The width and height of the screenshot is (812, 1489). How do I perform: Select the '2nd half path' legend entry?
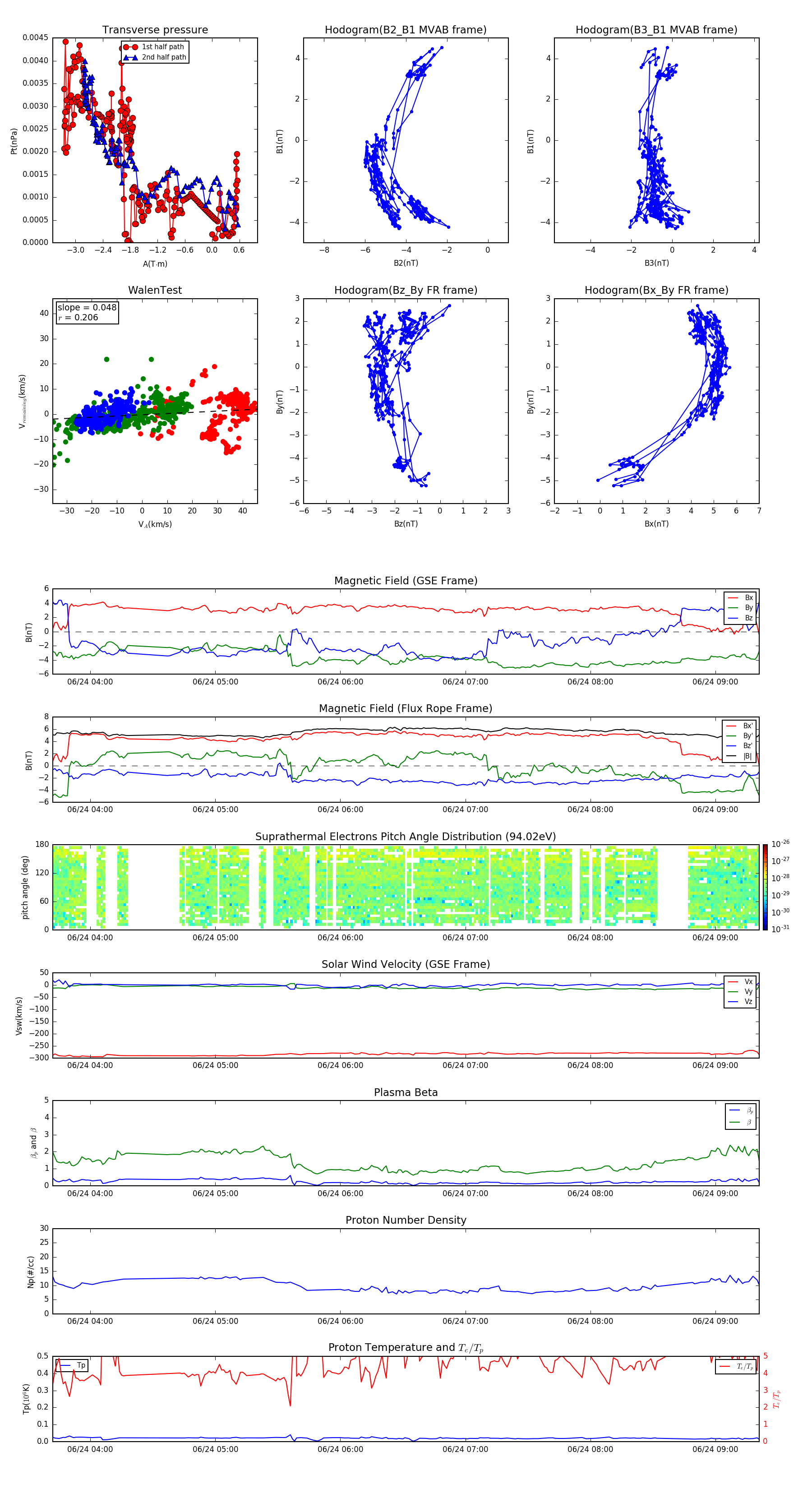pyautogui.click(x=155, y=57)
